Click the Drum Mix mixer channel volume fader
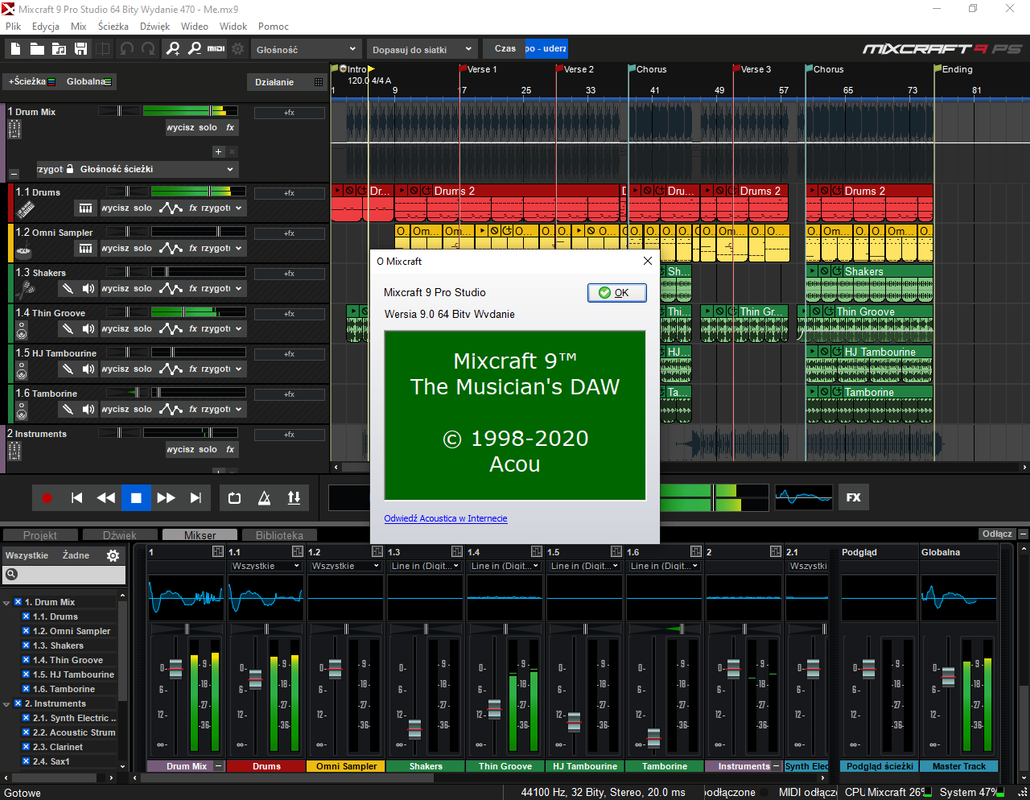1030x800 pixels. (175, 669)
